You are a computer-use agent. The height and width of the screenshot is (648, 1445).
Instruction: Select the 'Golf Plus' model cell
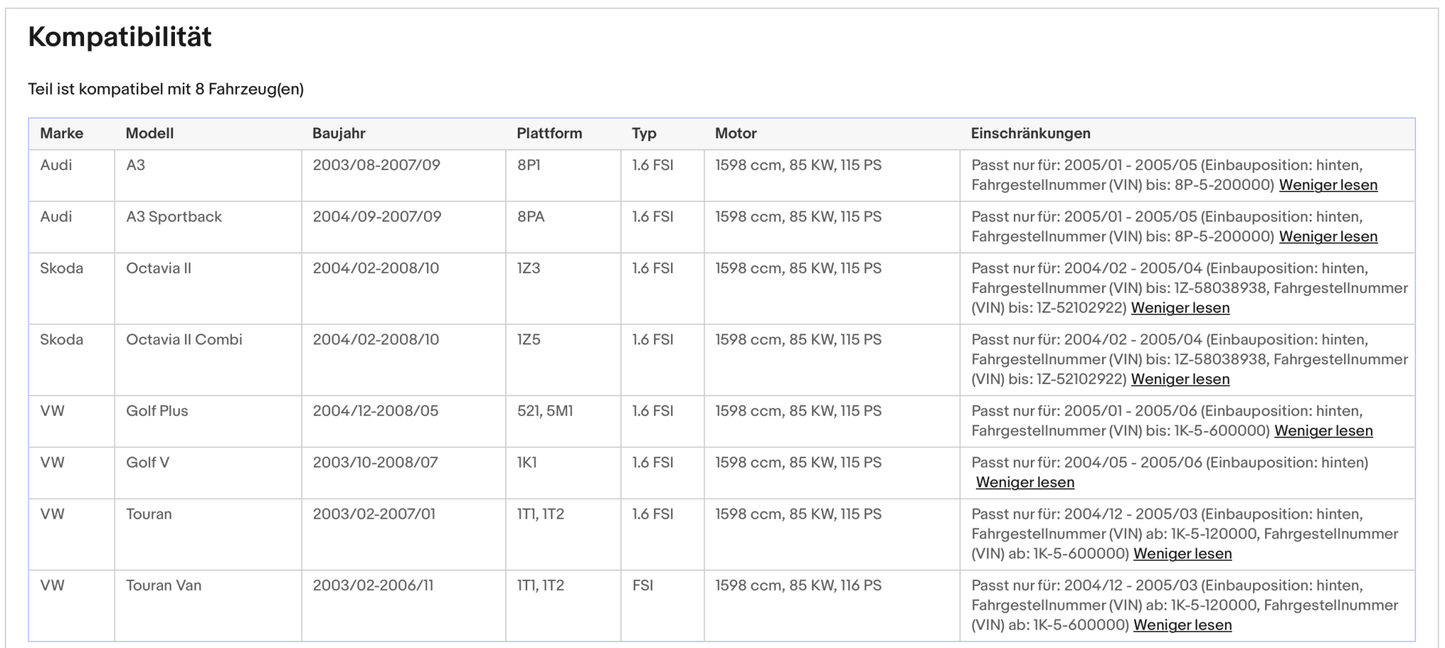[x=157, y=411]
